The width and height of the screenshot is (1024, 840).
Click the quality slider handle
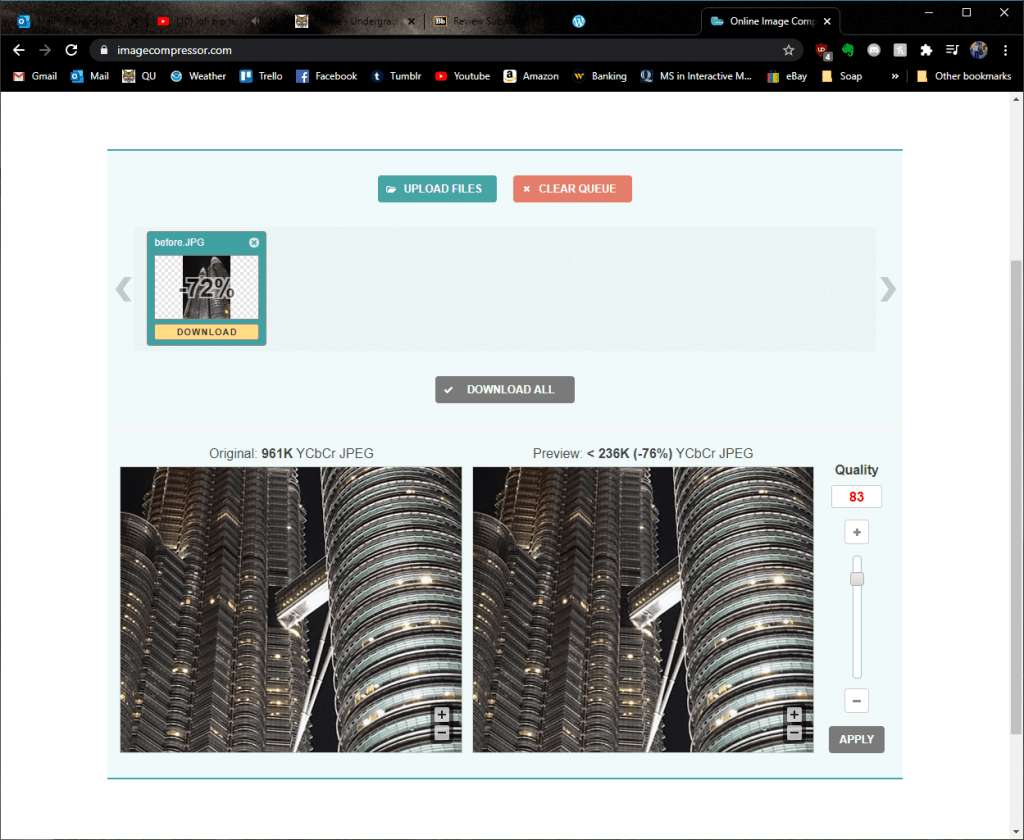click(856, 579)
